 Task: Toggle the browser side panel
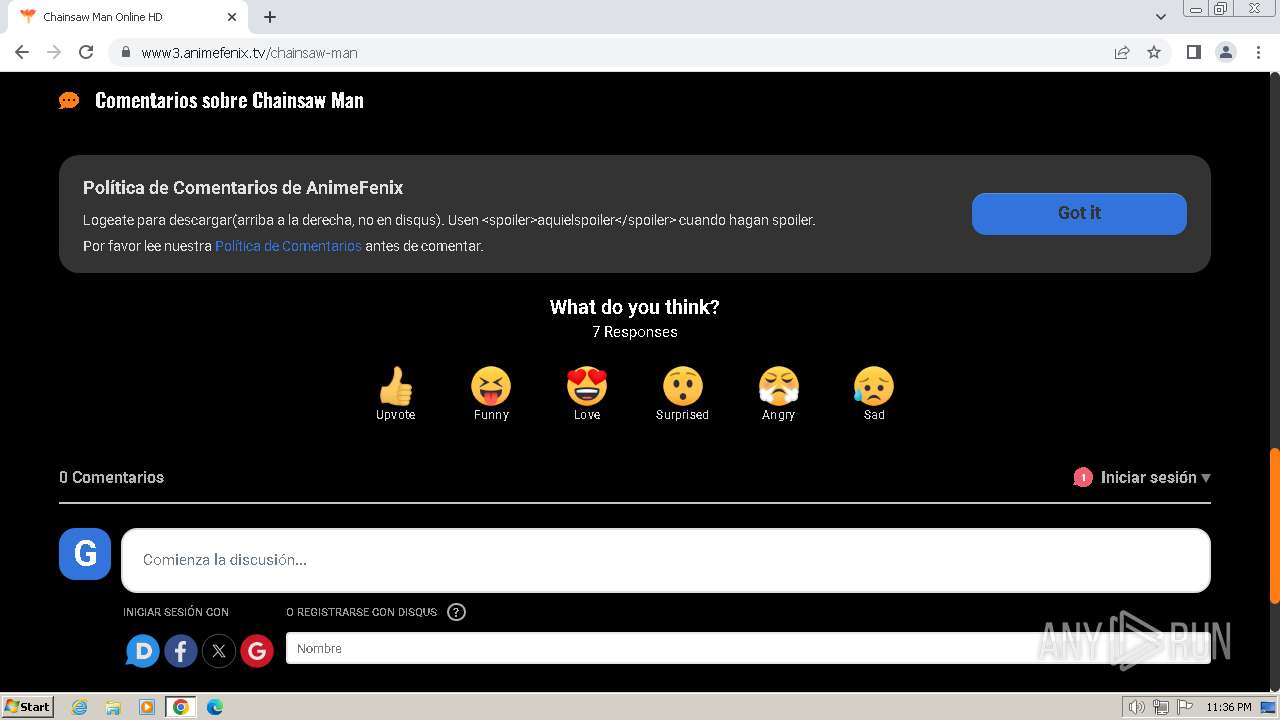(1193, 52)
